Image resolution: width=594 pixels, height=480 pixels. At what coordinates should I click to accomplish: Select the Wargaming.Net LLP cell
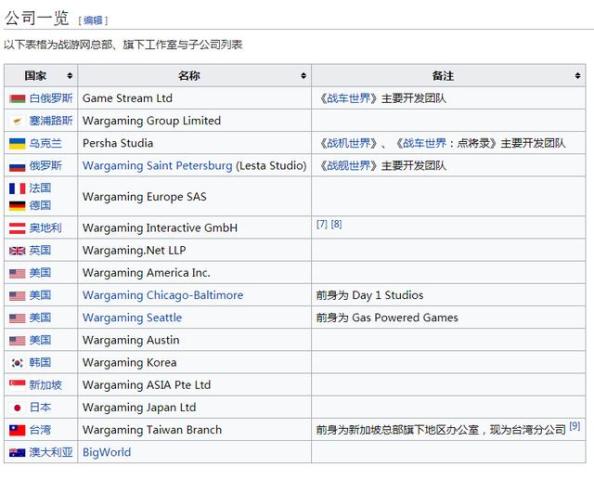pyautogui.click(x=194, y=250)
